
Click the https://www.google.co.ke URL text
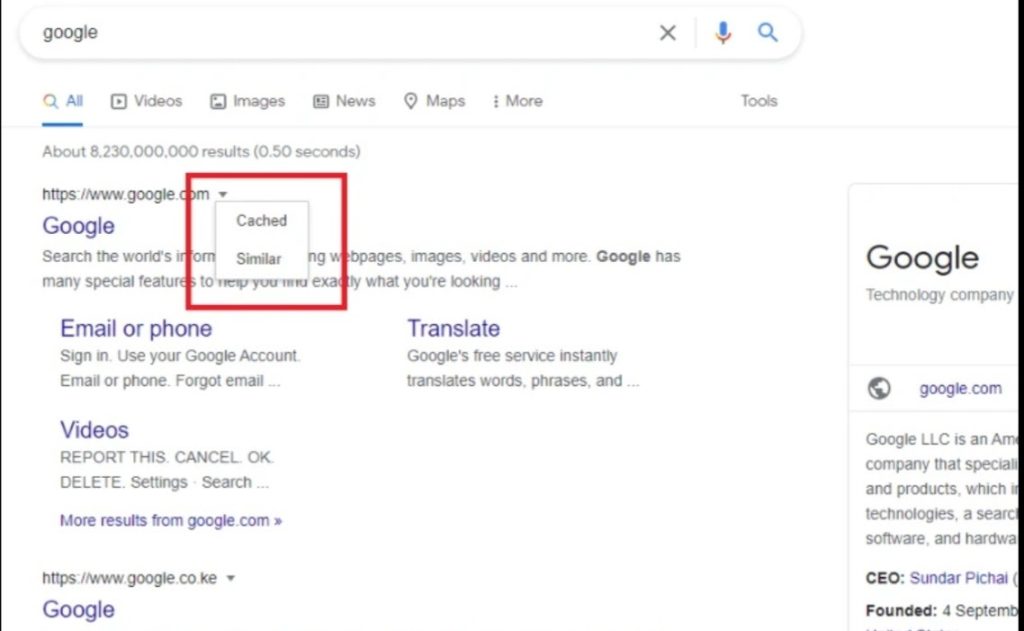[x=129, y=578]
